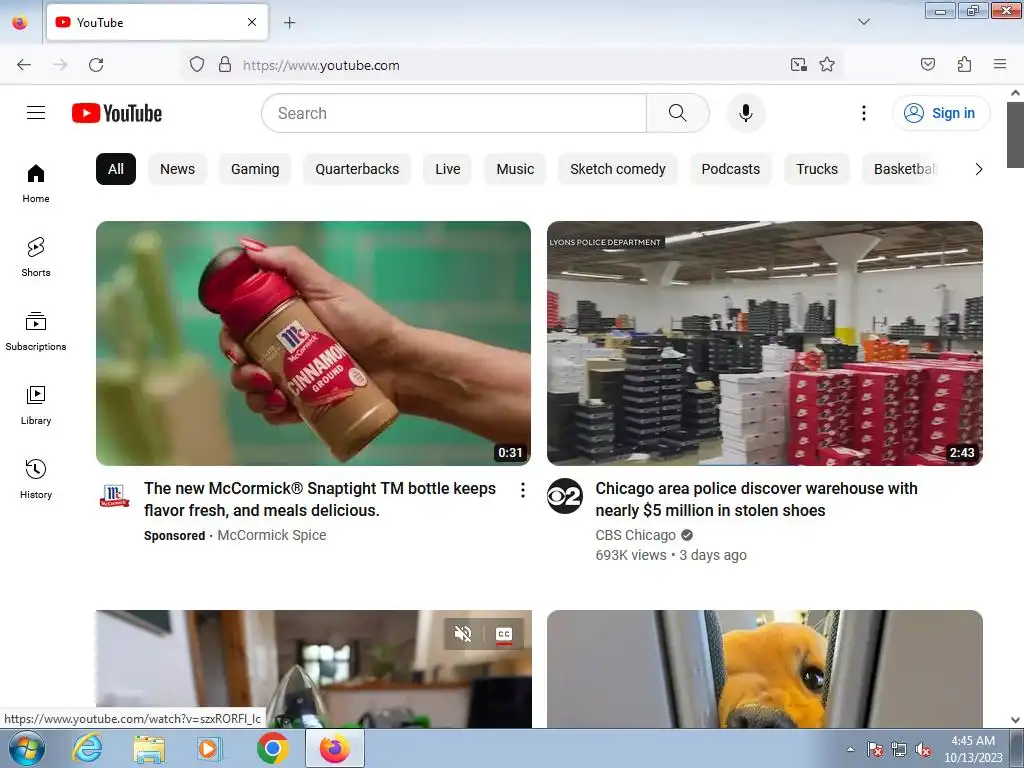Click scrollbar down arrow
1024x768 pixels.
tap(1016, 720)
